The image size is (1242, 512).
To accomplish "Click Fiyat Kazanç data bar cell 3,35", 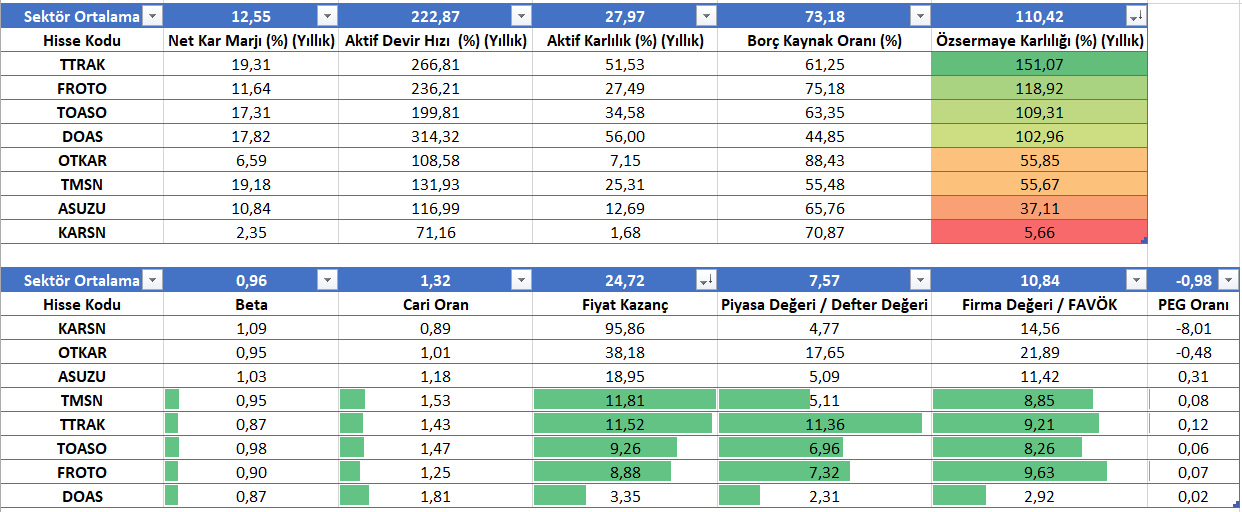I will [x=624, y=496].
